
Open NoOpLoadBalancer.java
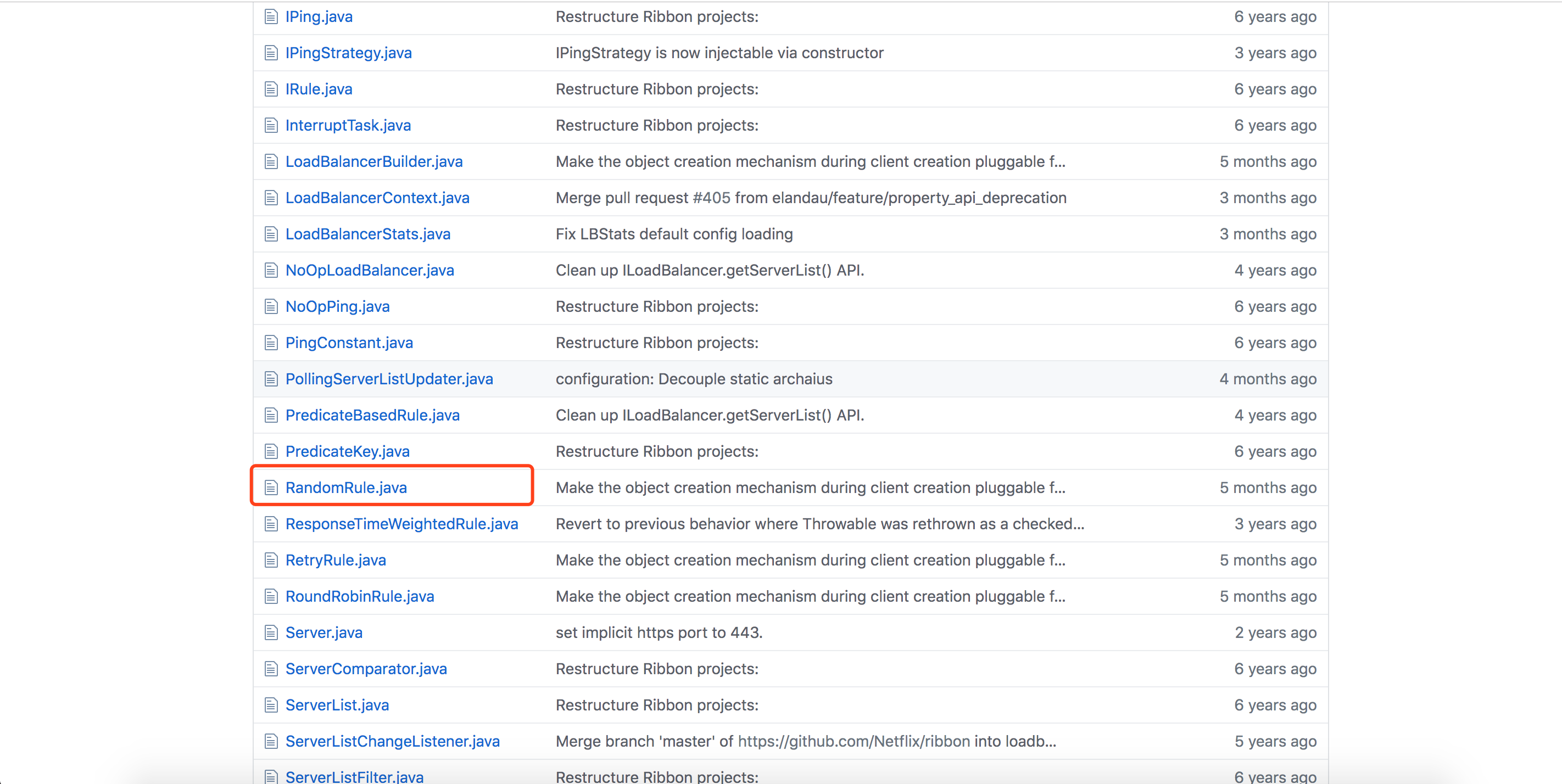pos(370,271)
